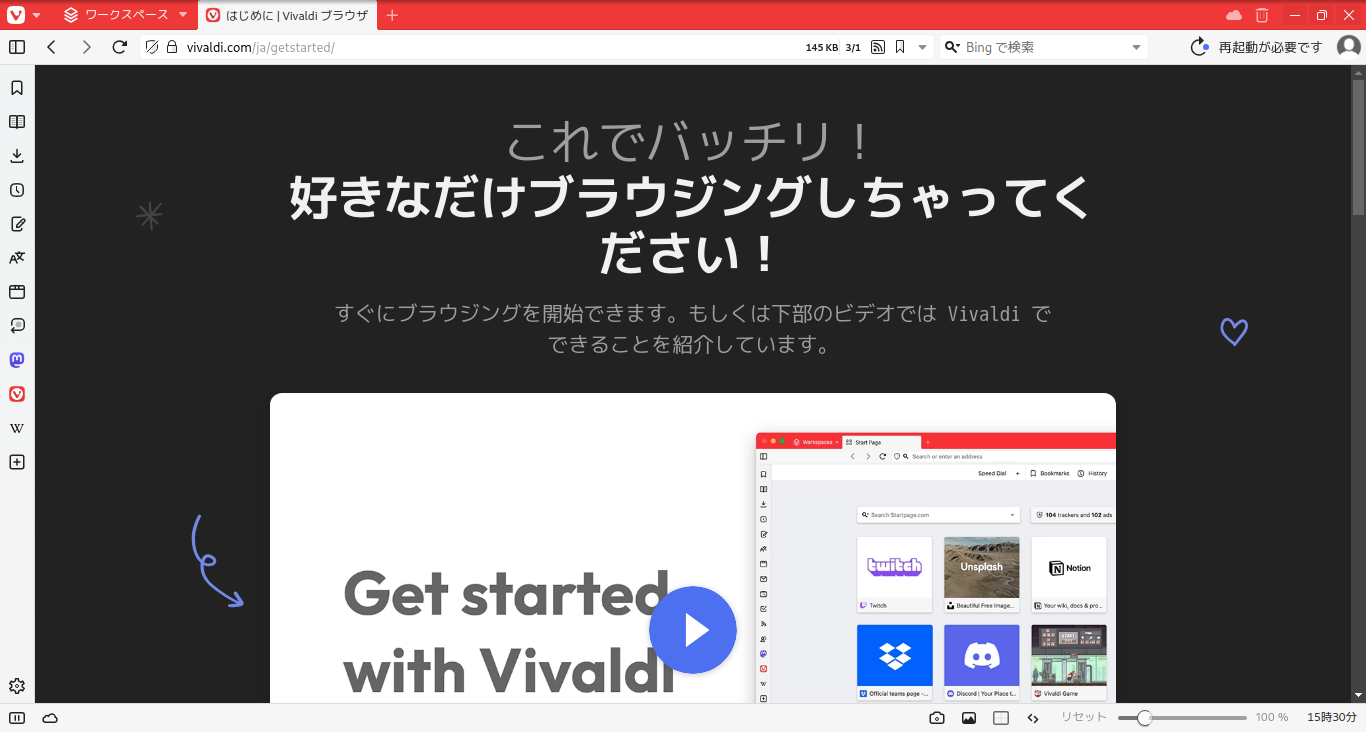Screen dimensions: 1366x732
Task: Open the Bookmarks panel
Action: click(17, 88)
